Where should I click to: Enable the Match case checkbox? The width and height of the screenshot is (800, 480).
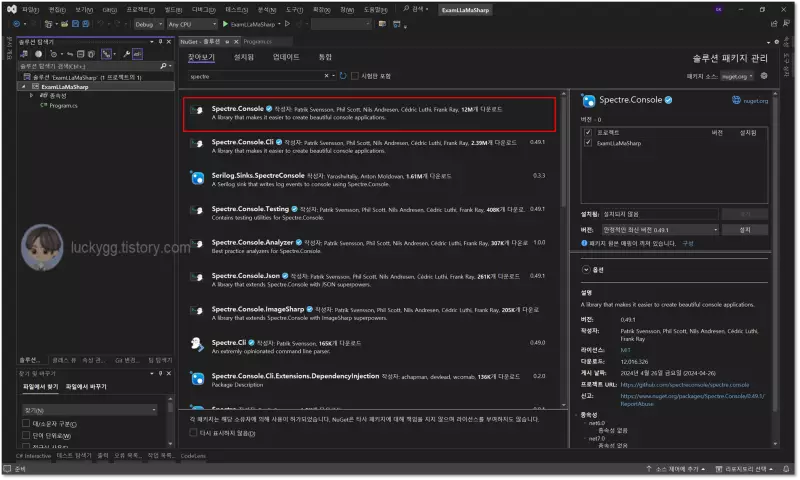coord(26,423)
